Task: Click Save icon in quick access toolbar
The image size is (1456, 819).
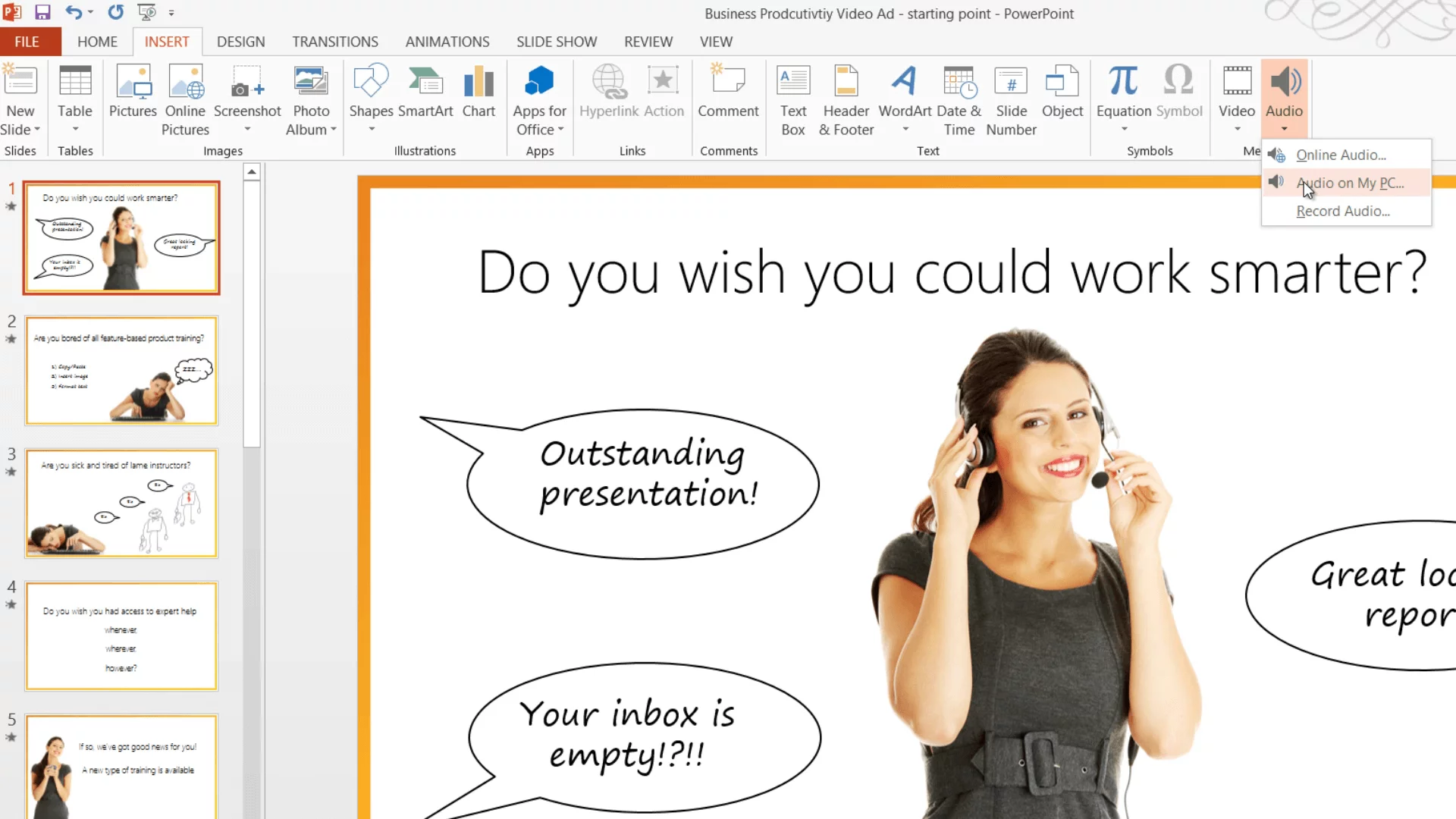Action: [x=42, y=12]
